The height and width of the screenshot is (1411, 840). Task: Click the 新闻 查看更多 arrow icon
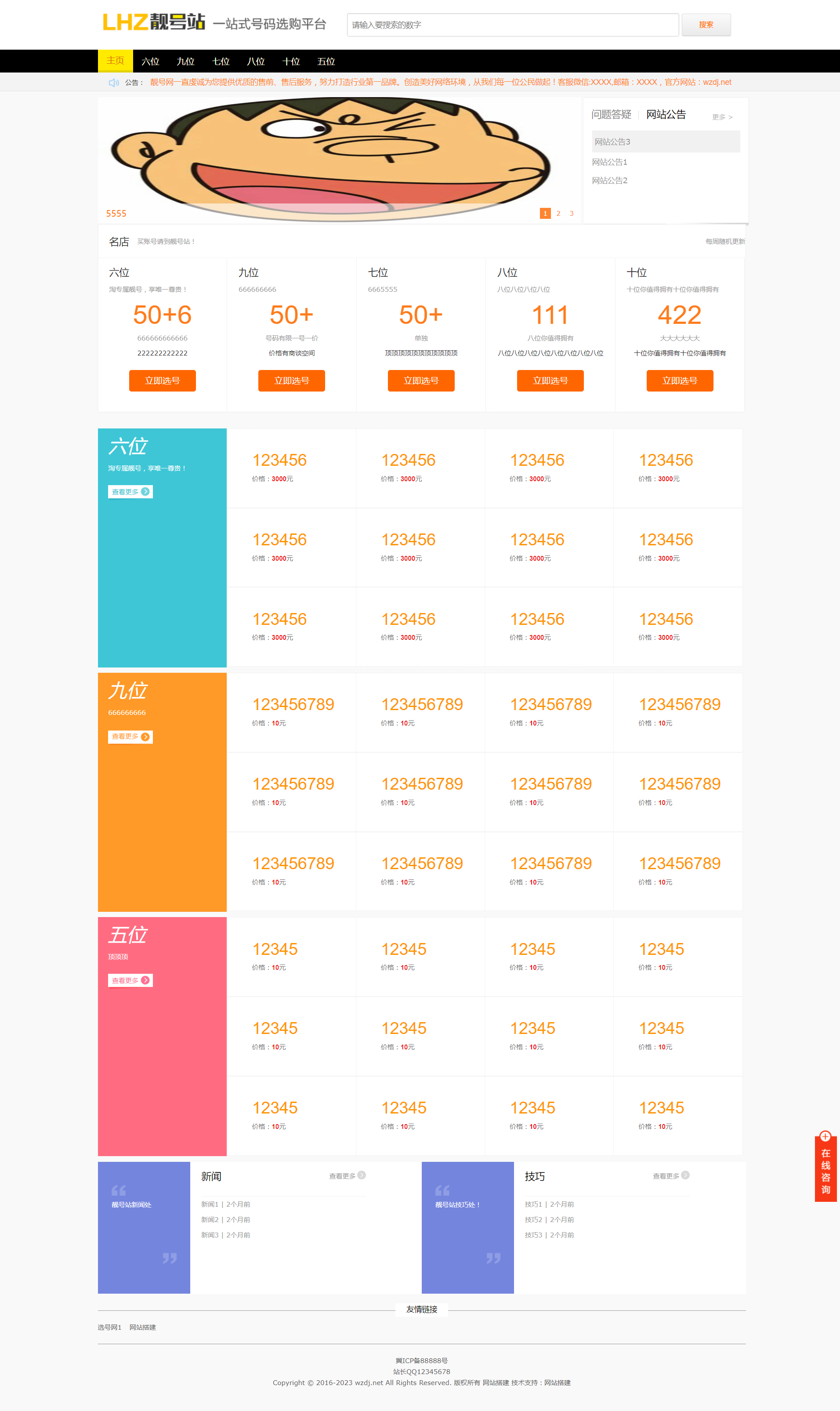pyautogui.click(x=362, y=1175)
